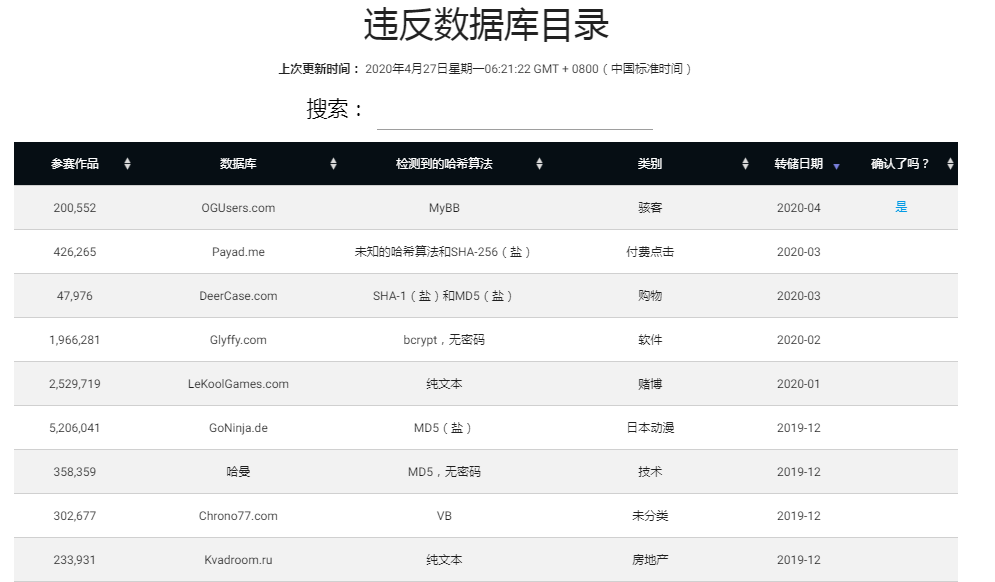Sort by the 确认了吗？ column arrows

(x=950, y=164)
